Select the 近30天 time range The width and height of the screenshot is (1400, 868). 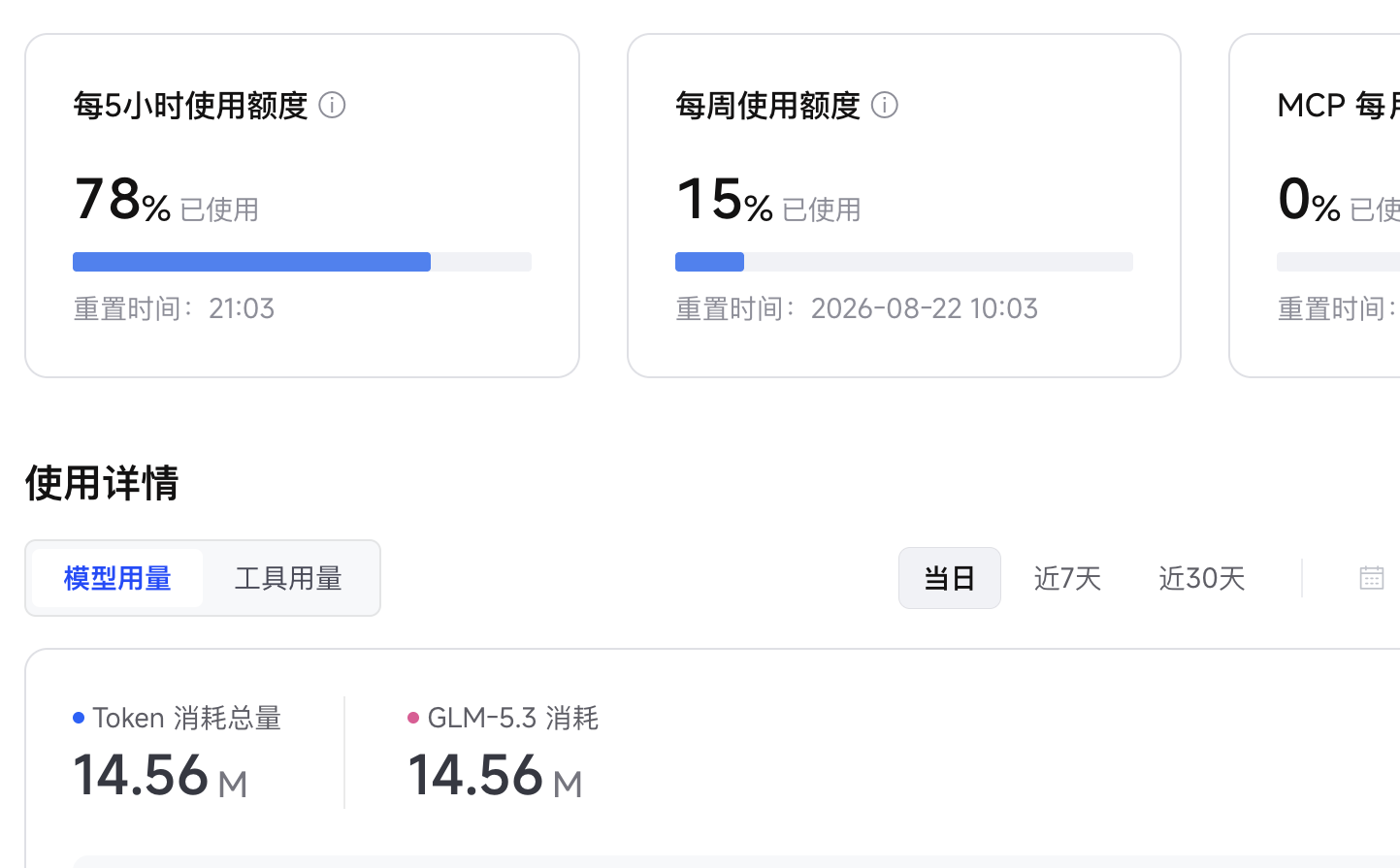click(1202, 578)
